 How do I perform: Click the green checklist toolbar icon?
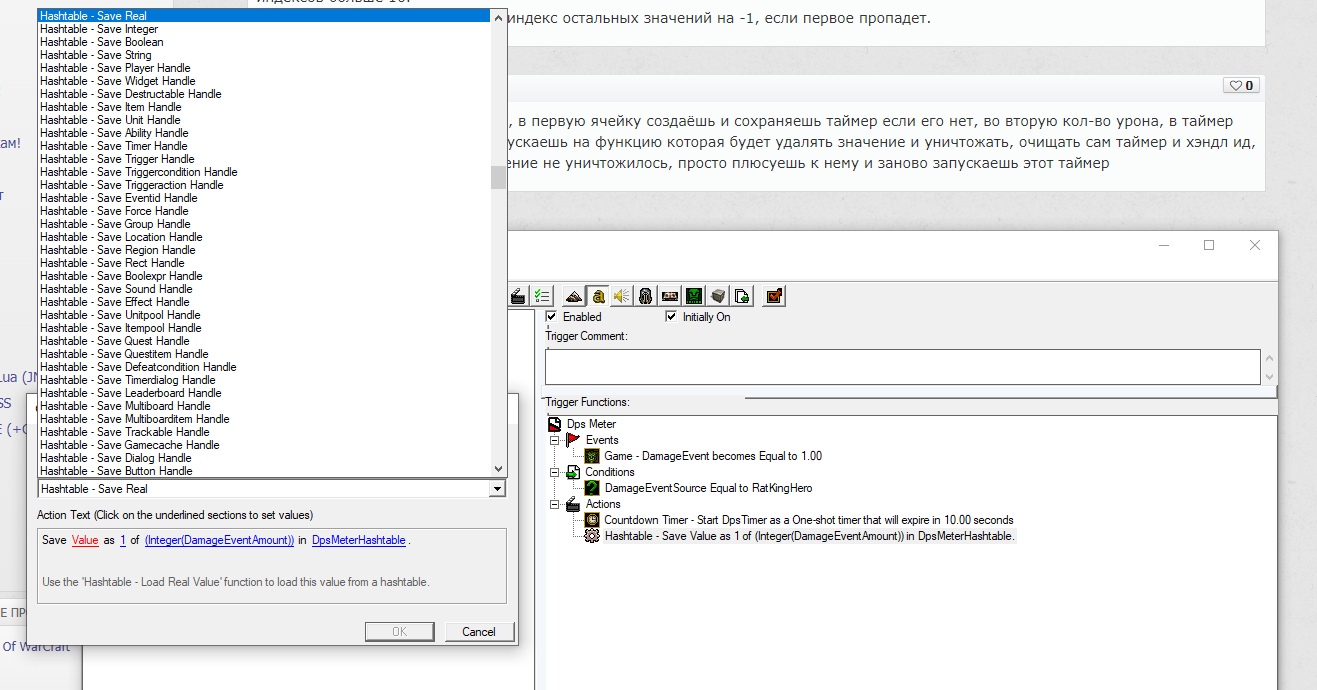(542, 295)
